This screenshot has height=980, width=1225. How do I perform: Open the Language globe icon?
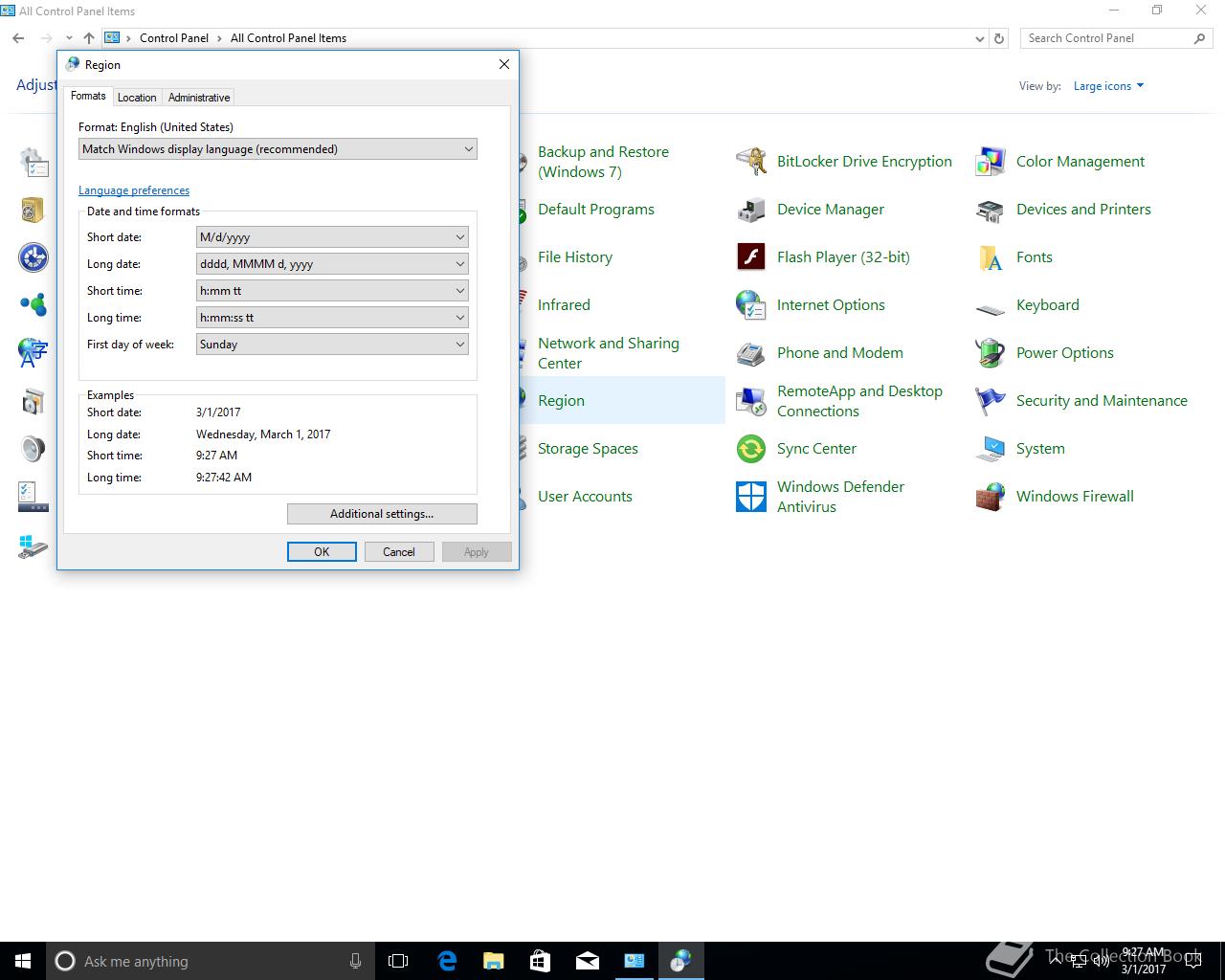pyautogui.click(x=33, y=353)
